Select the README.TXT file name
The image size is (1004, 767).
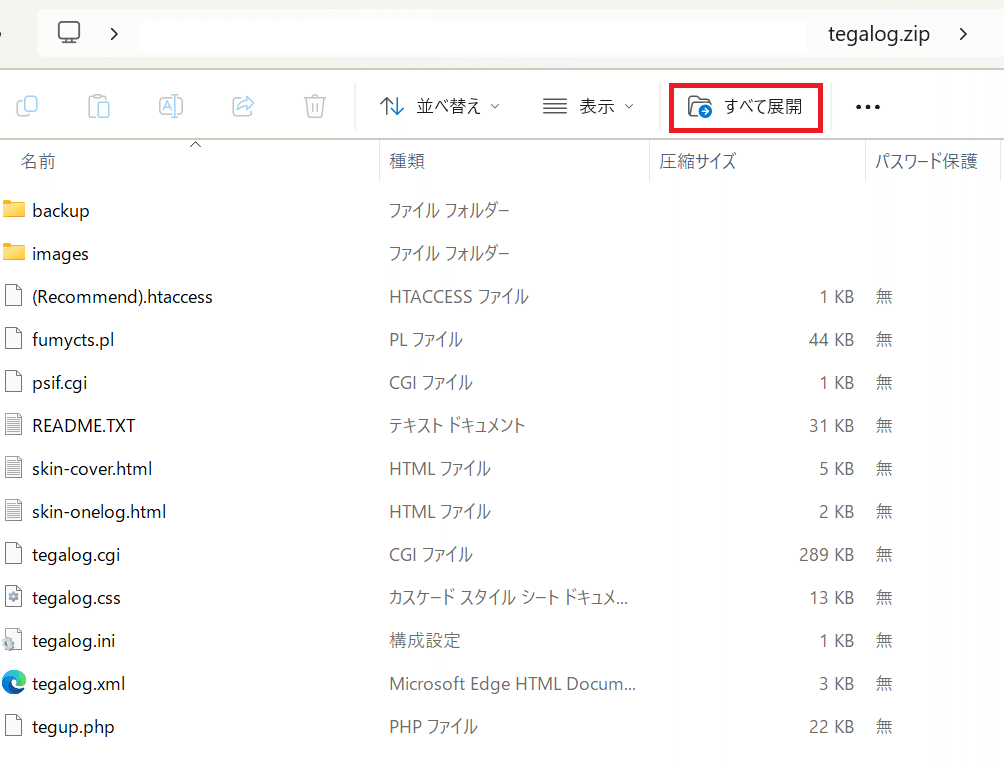pos(84,426)
